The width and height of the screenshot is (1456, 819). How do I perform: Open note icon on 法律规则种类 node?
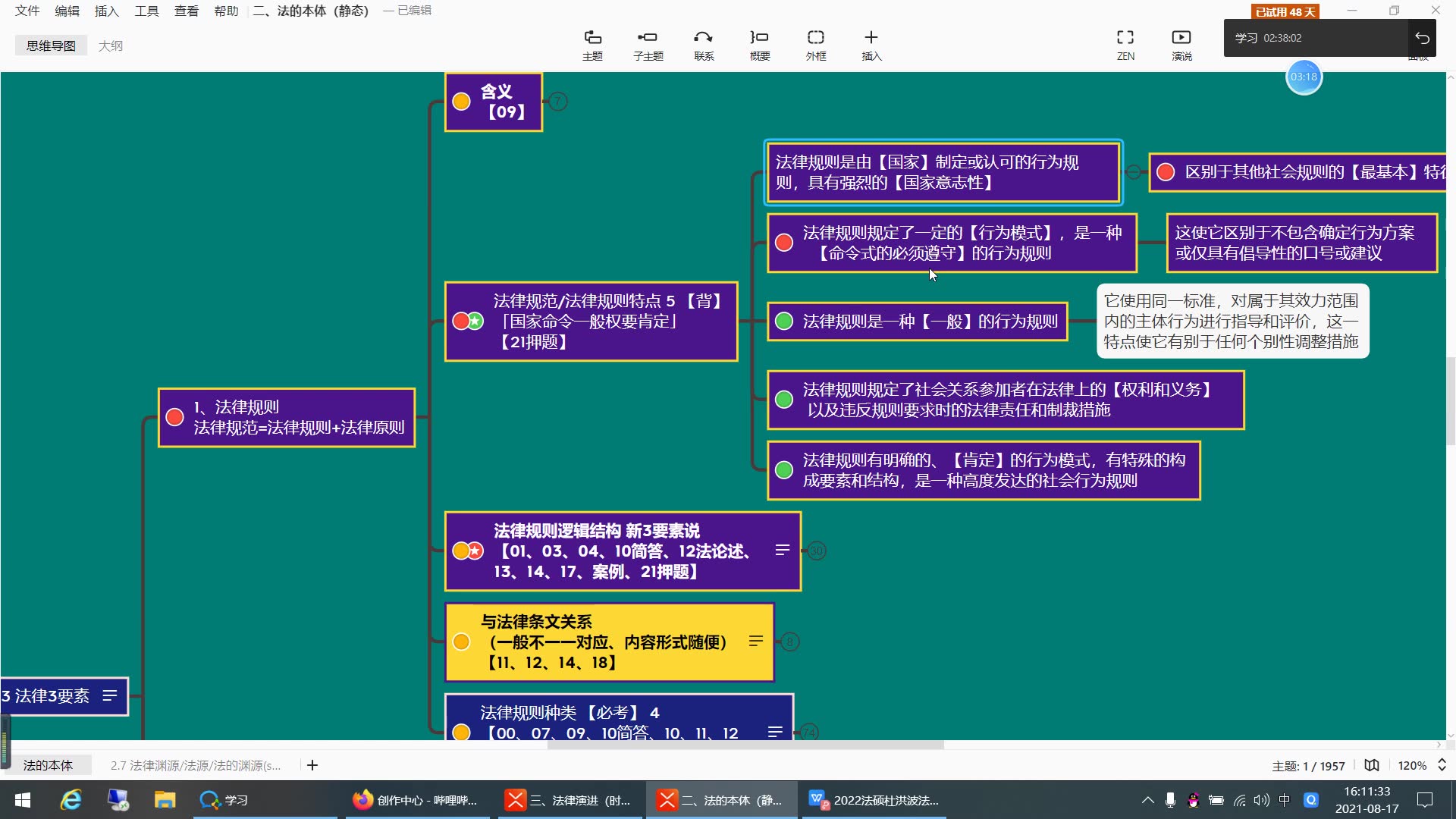coord(775,732)
